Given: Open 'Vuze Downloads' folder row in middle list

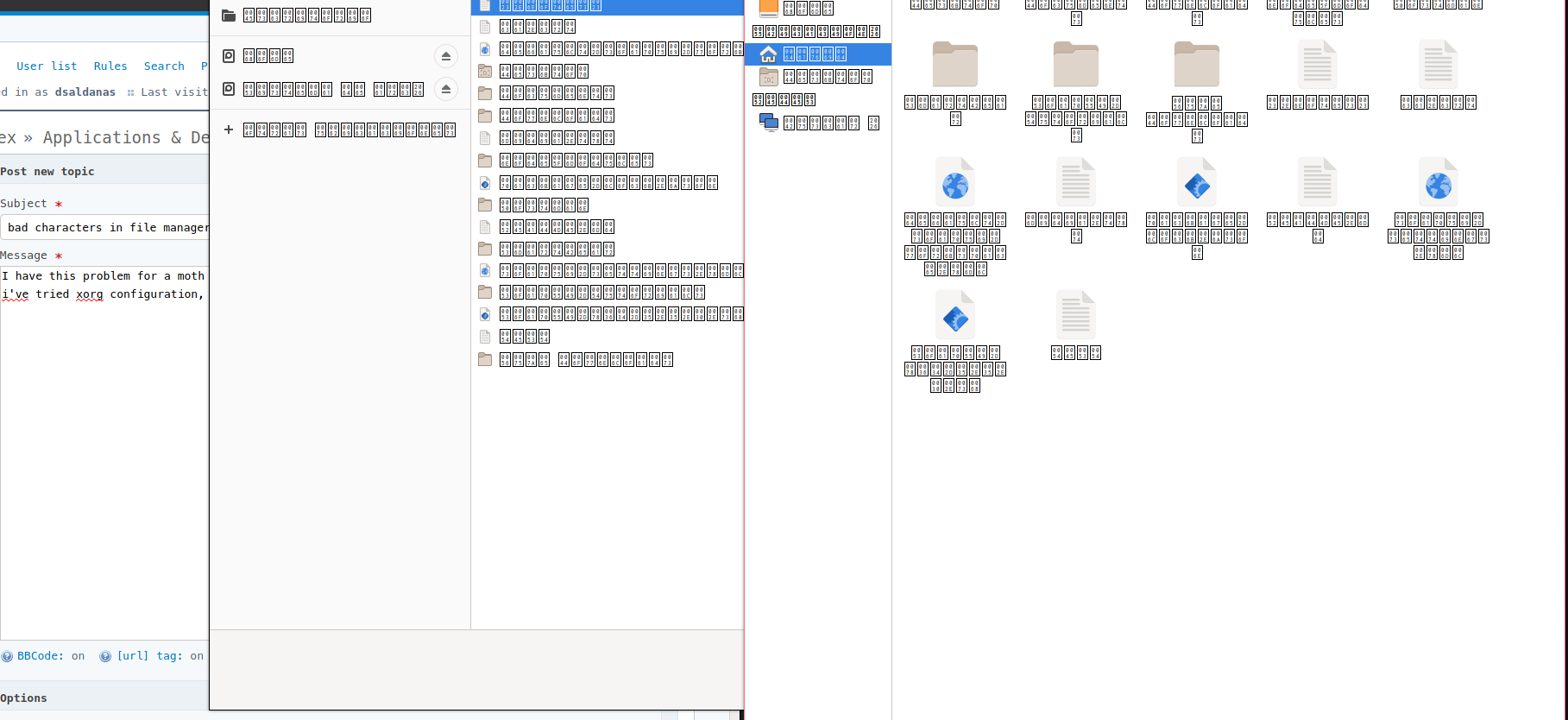Looking at the screenshot, I should 608,359.
